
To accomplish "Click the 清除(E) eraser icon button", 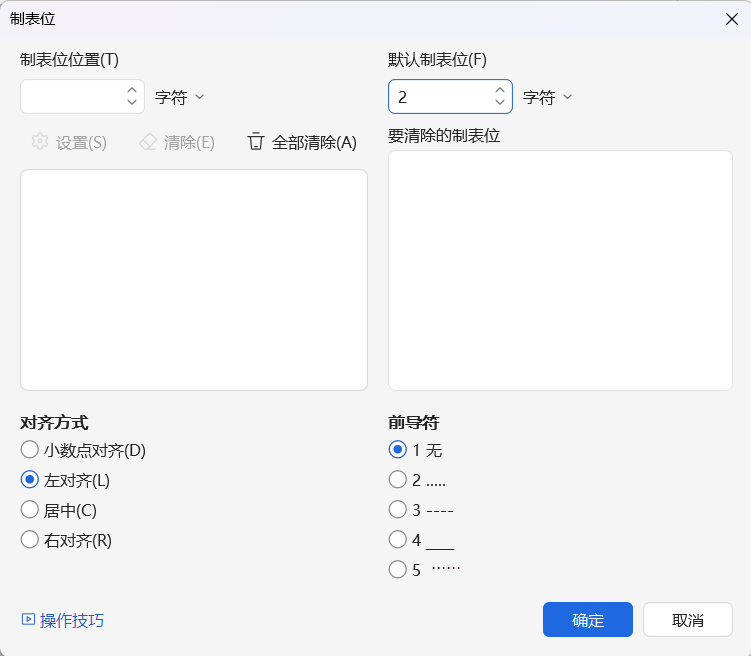I will (x=177, y=142).
